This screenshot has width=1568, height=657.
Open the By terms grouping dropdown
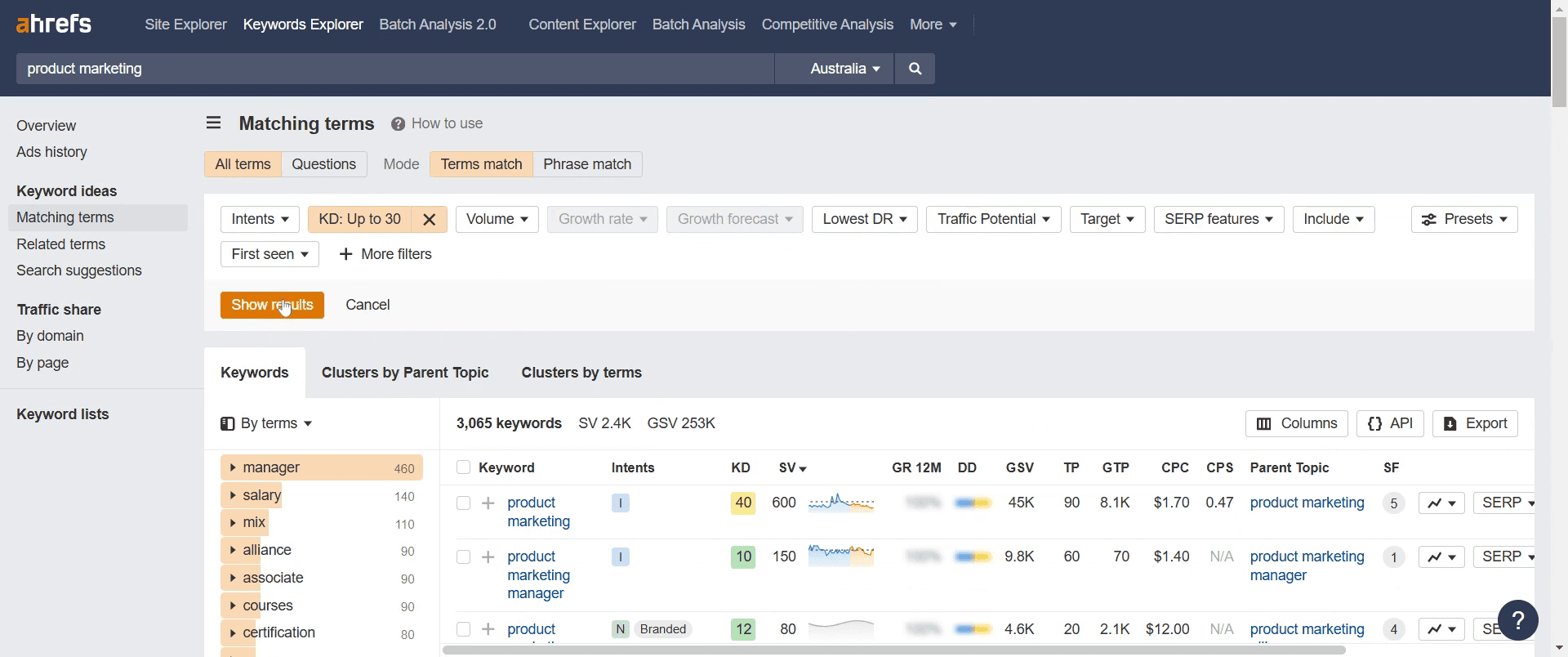point(276,423)
